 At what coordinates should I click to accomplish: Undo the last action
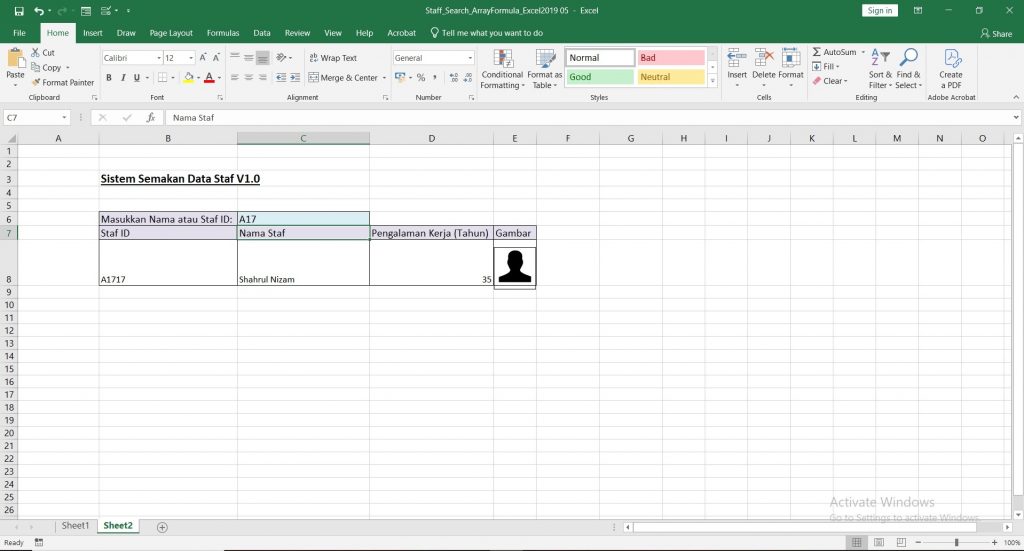point(39,11)
